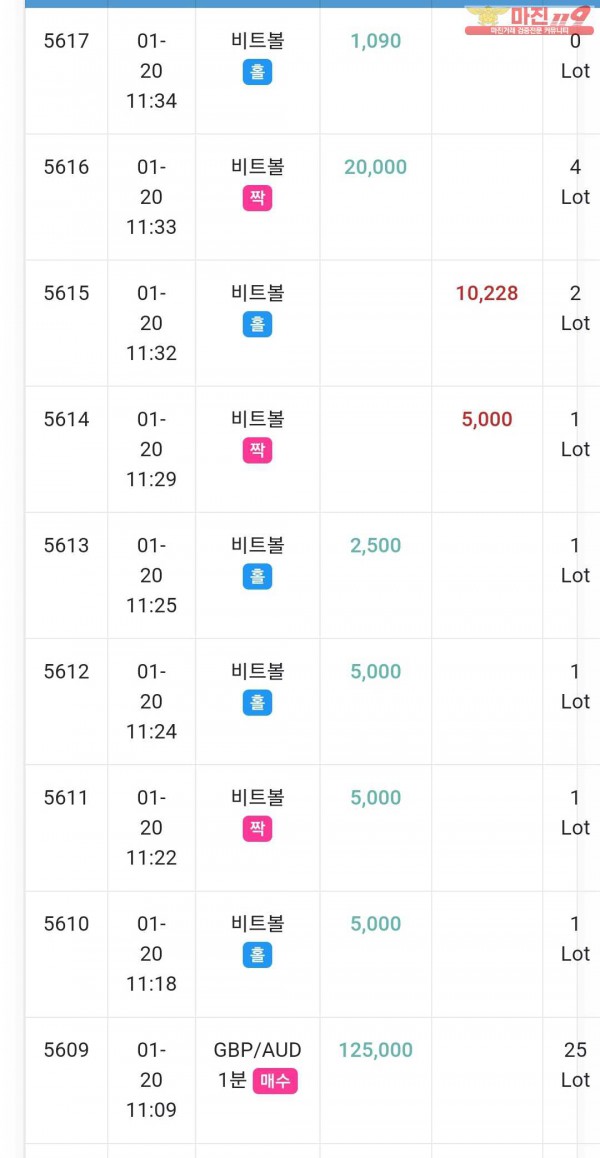Click the 01-20 11:33 timestamp
Image resolution: width=600 pixels, height=1158 pixels.
(x=151, y=197)
